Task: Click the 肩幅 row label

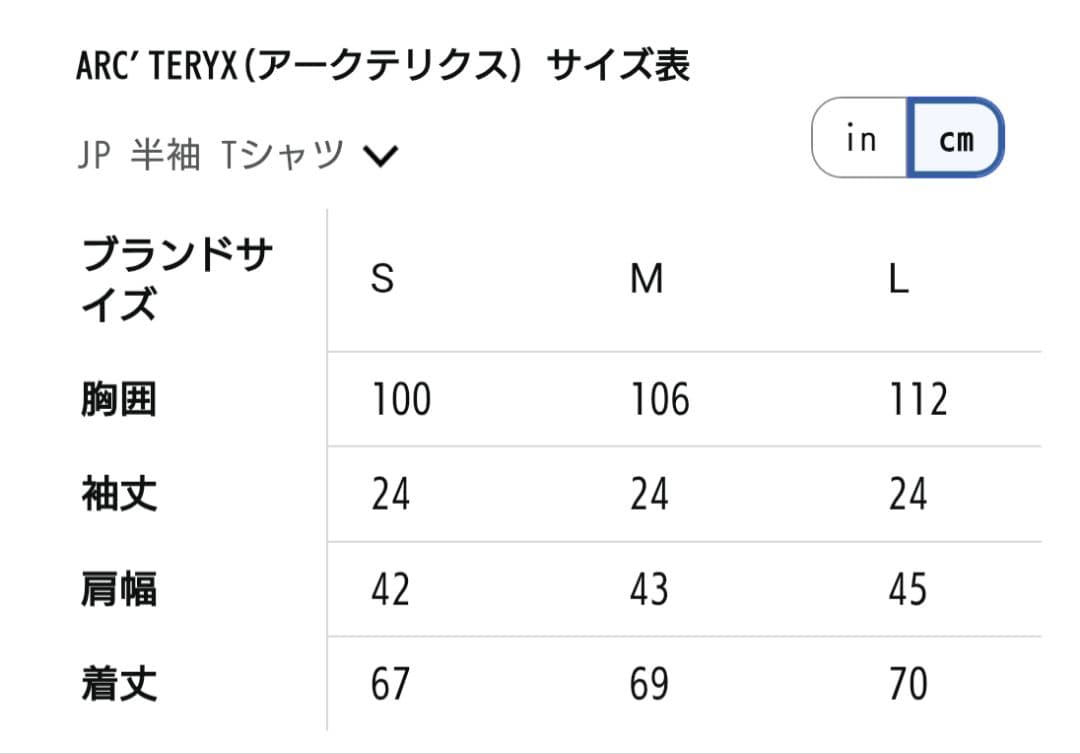Action: click(117, 588)
